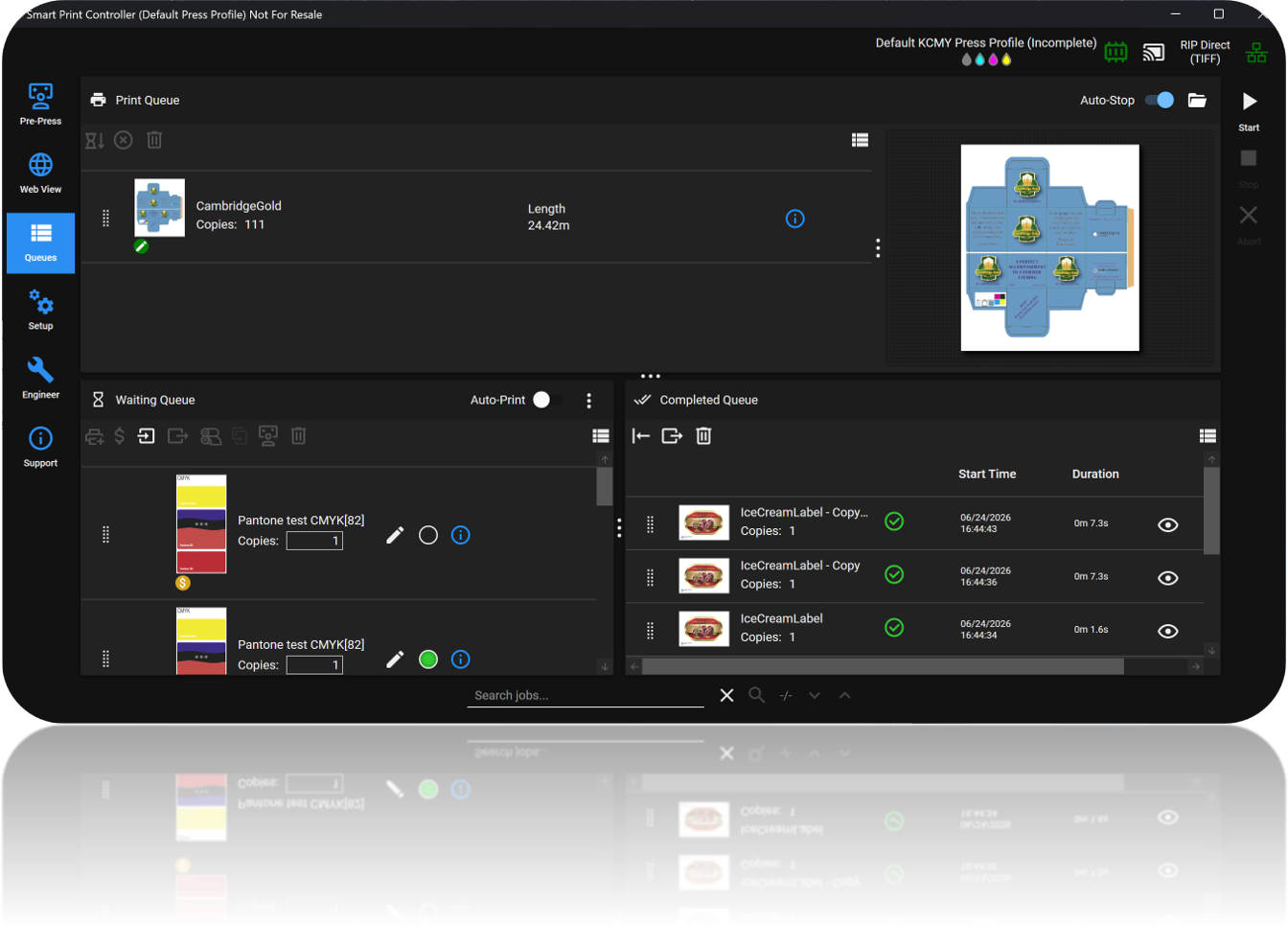The height and width of the screenshot is (926, 1288).
Task: Switch Waiting Queue to list view
Action: [601, 436]
